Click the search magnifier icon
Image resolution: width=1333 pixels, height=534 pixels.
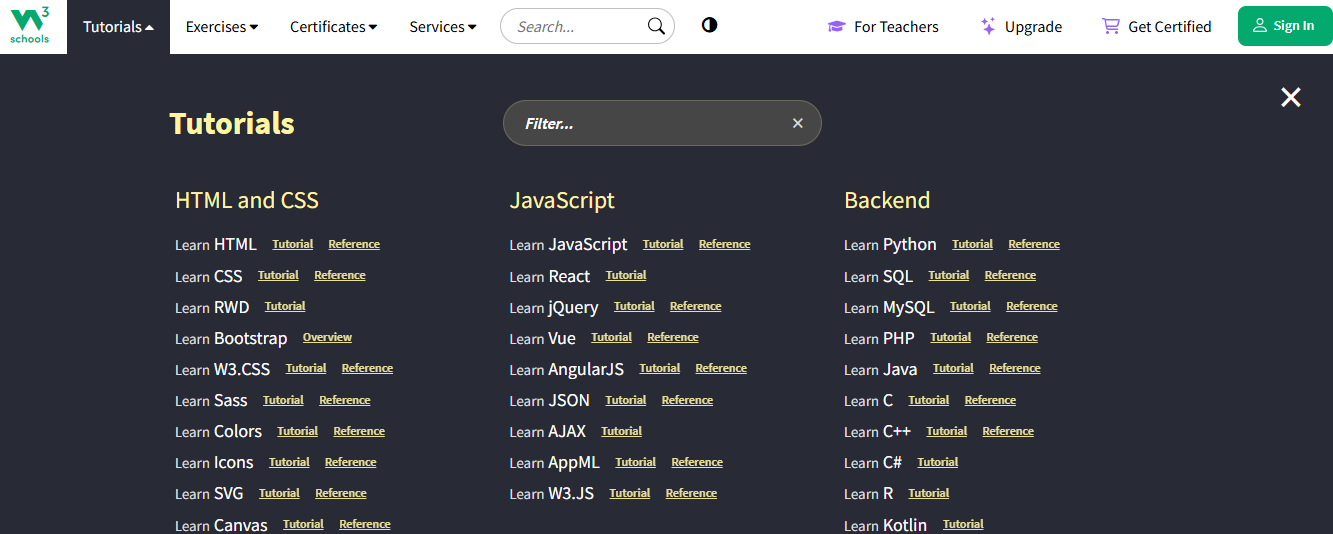click(656, 26)
